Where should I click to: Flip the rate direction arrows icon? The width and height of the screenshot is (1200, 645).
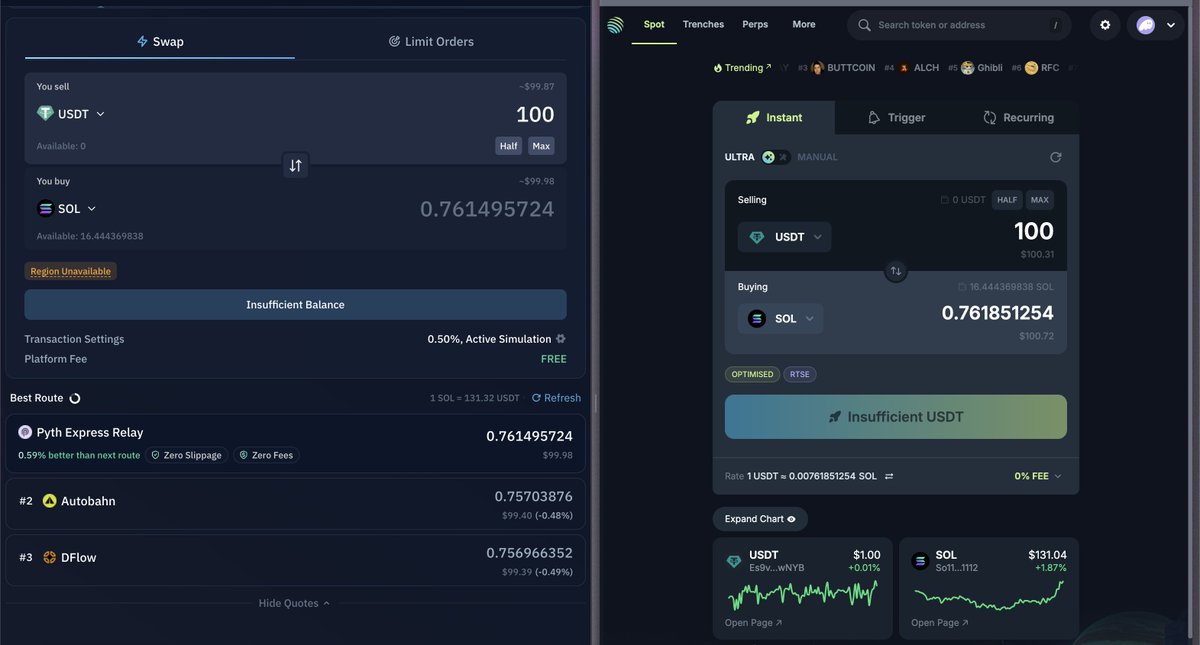point(889,476)
